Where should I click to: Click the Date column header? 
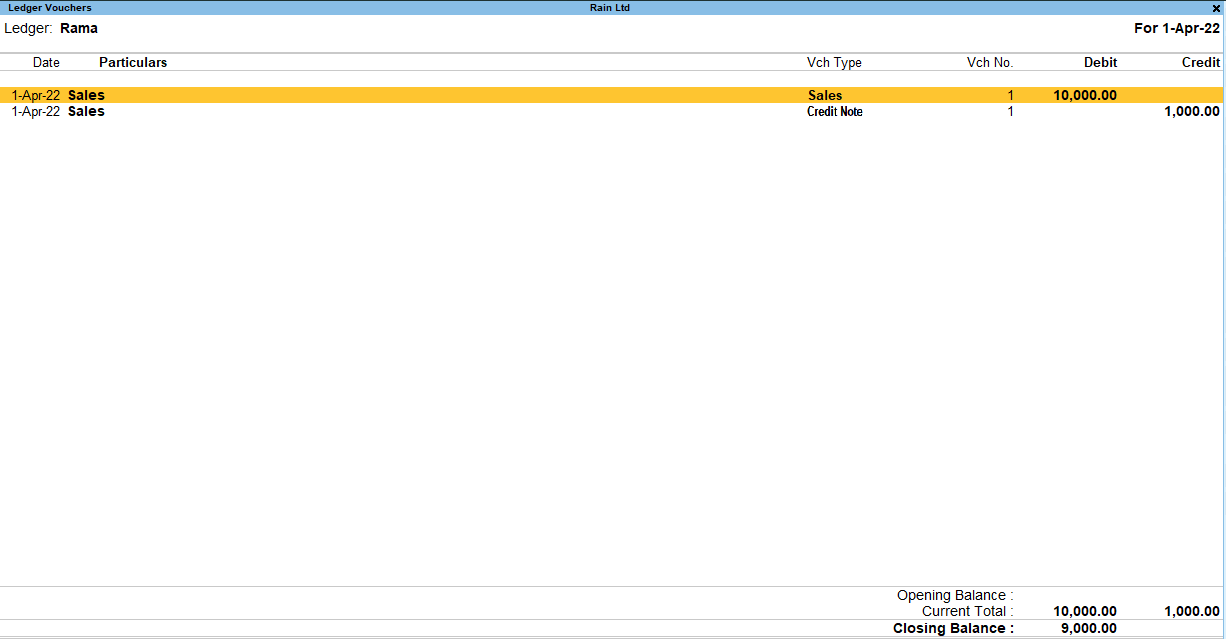tap(46, 63)
